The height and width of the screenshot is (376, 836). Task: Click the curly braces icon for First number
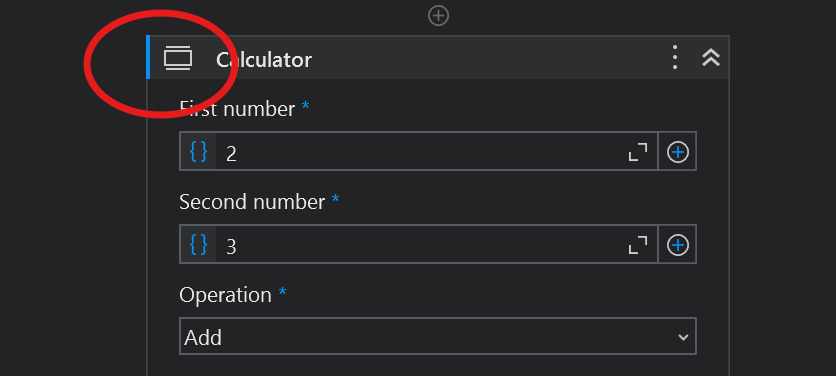click(198, 151)
